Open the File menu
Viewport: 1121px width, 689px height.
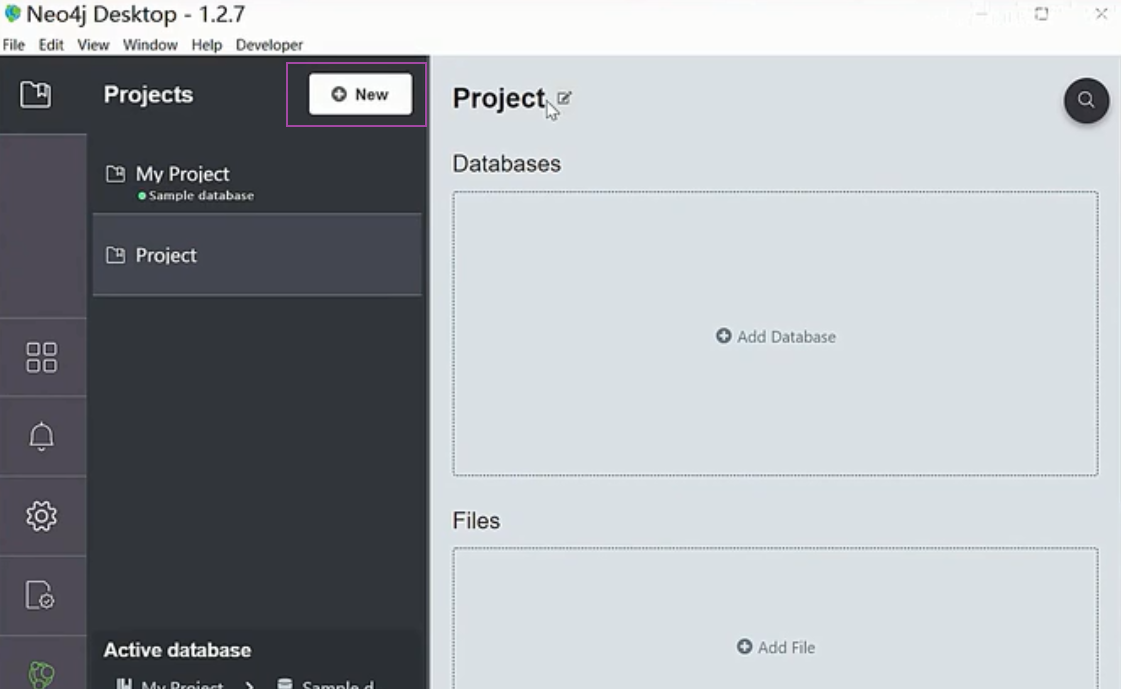tap(14, 45)
